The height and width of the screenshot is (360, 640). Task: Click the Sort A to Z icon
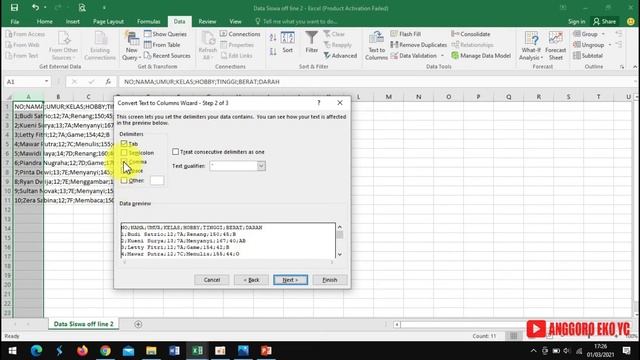click(273, 38)
